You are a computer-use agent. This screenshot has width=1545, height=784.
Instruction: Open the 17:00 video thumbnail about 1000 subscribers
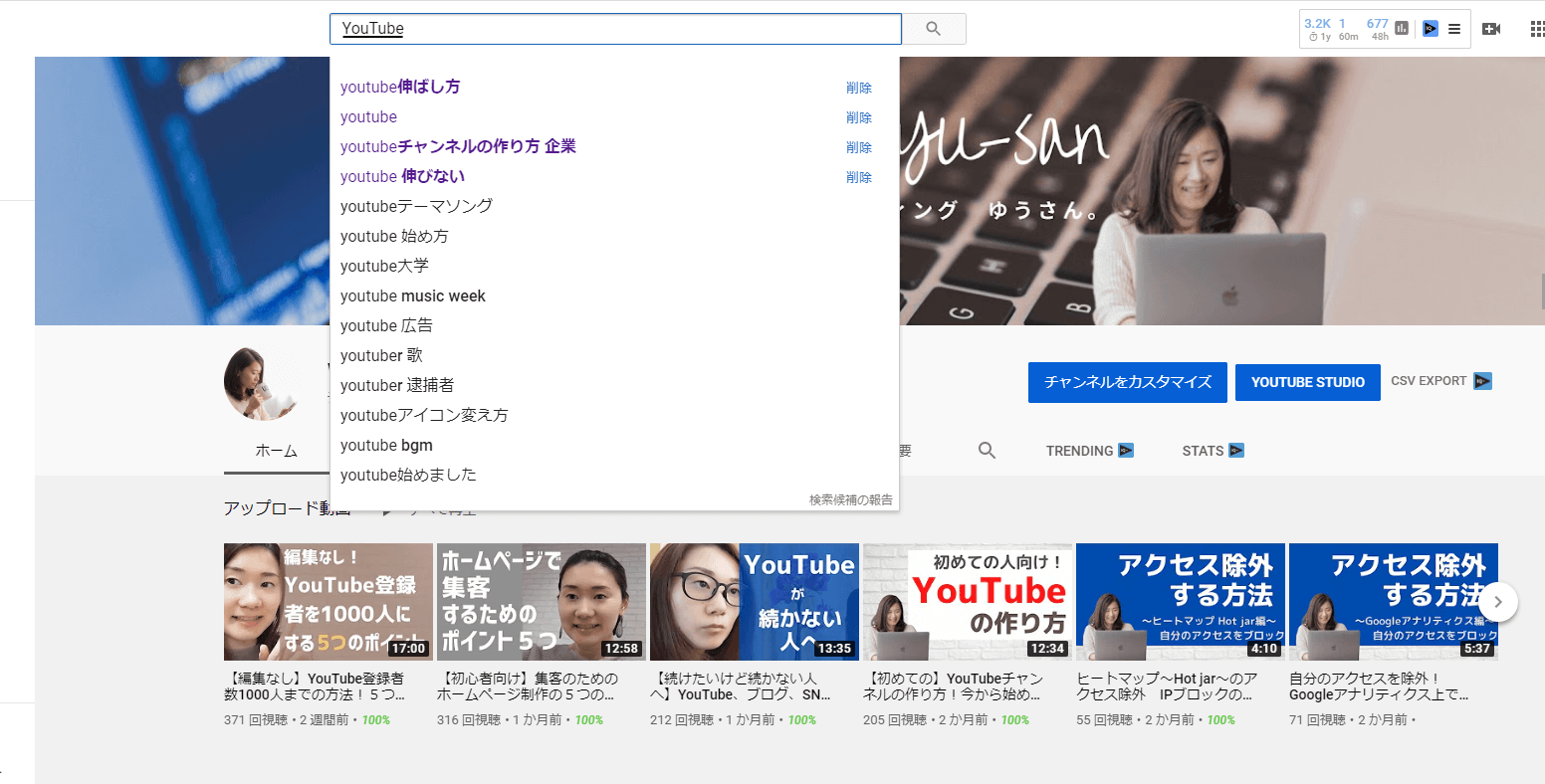pyautogui.click(x=329, y=602)
